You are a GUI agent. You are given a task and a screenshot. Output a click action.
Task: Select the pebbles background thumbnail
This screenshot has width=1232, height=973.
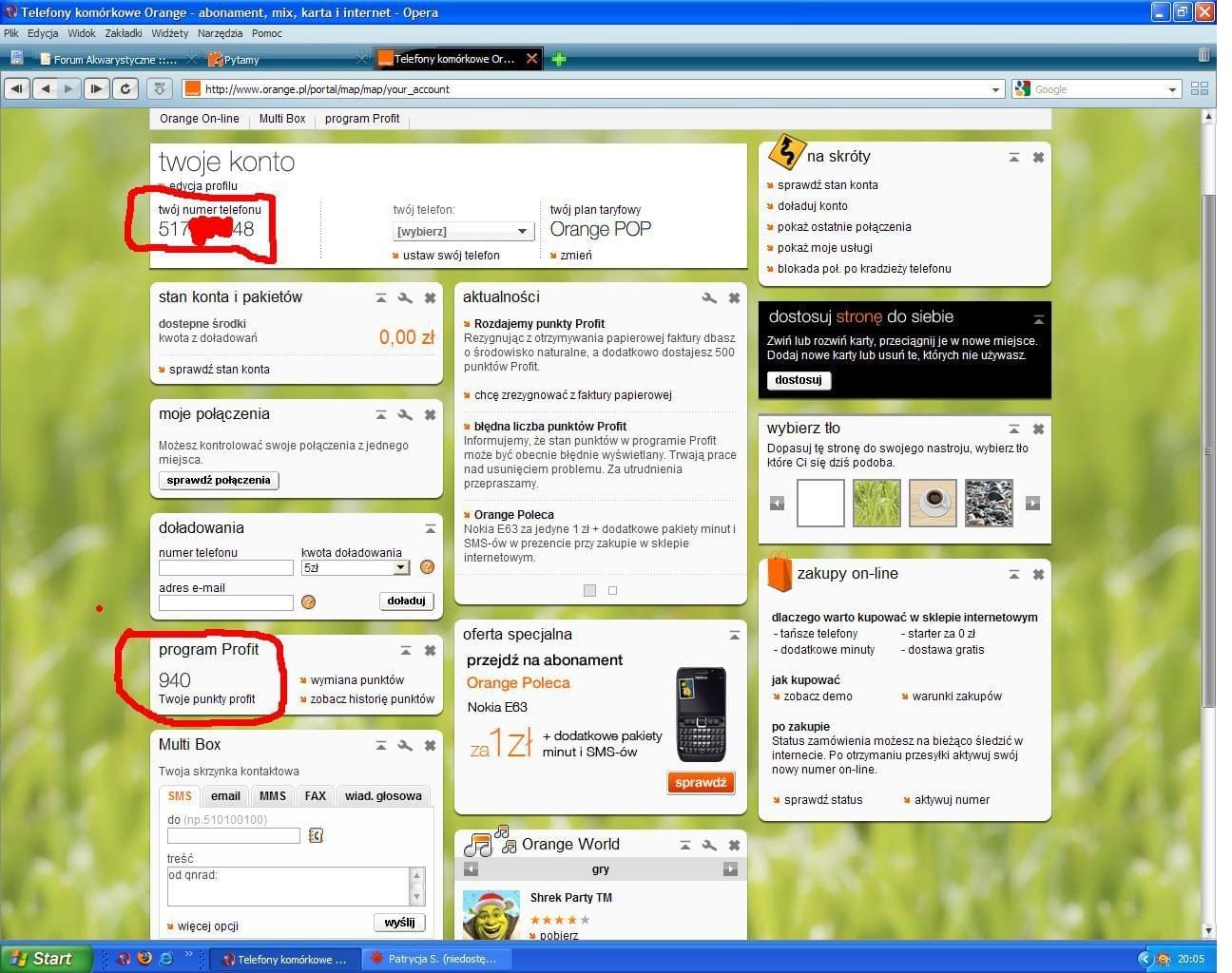989,503
